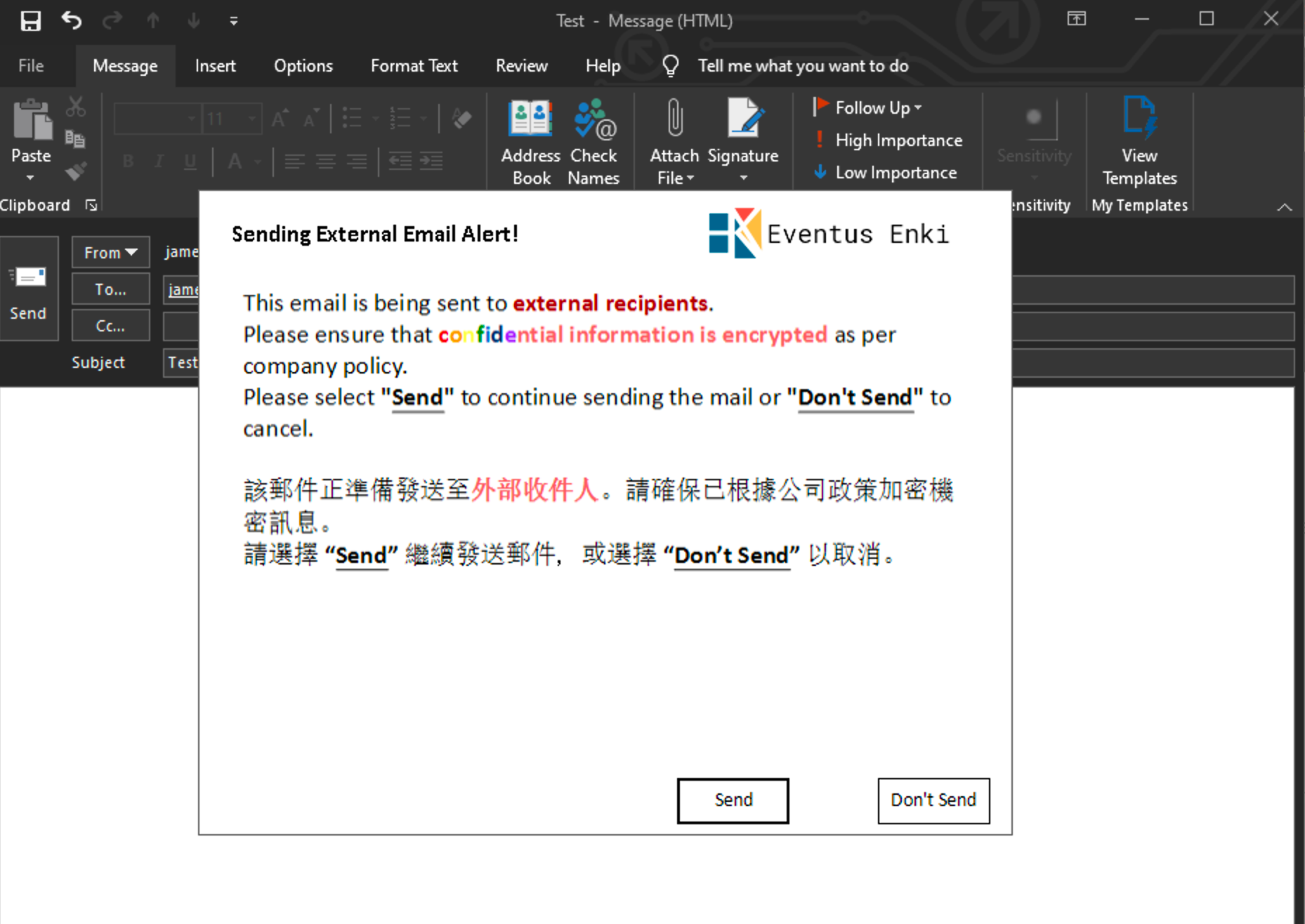Viewport: 1305px width, 924px height.
Task: Click the Next Item down arrow
Action: tap(193, 20)
